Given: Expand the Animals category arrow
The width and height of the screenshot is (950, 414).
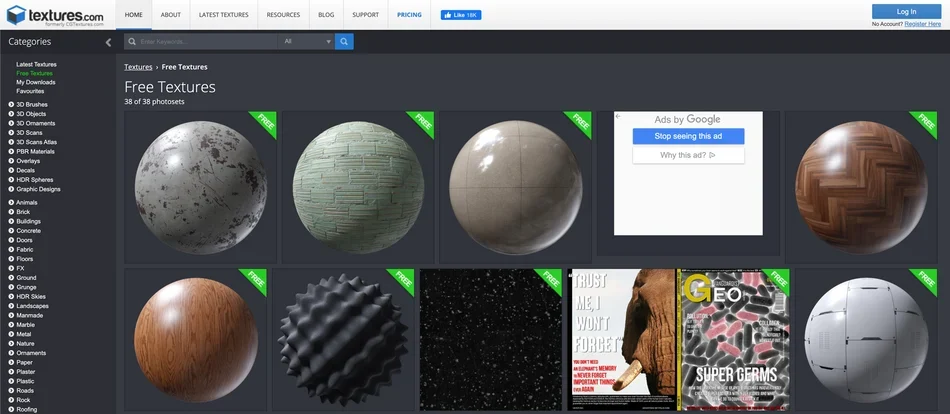Looking at the screenshot, I should [11, 202].
